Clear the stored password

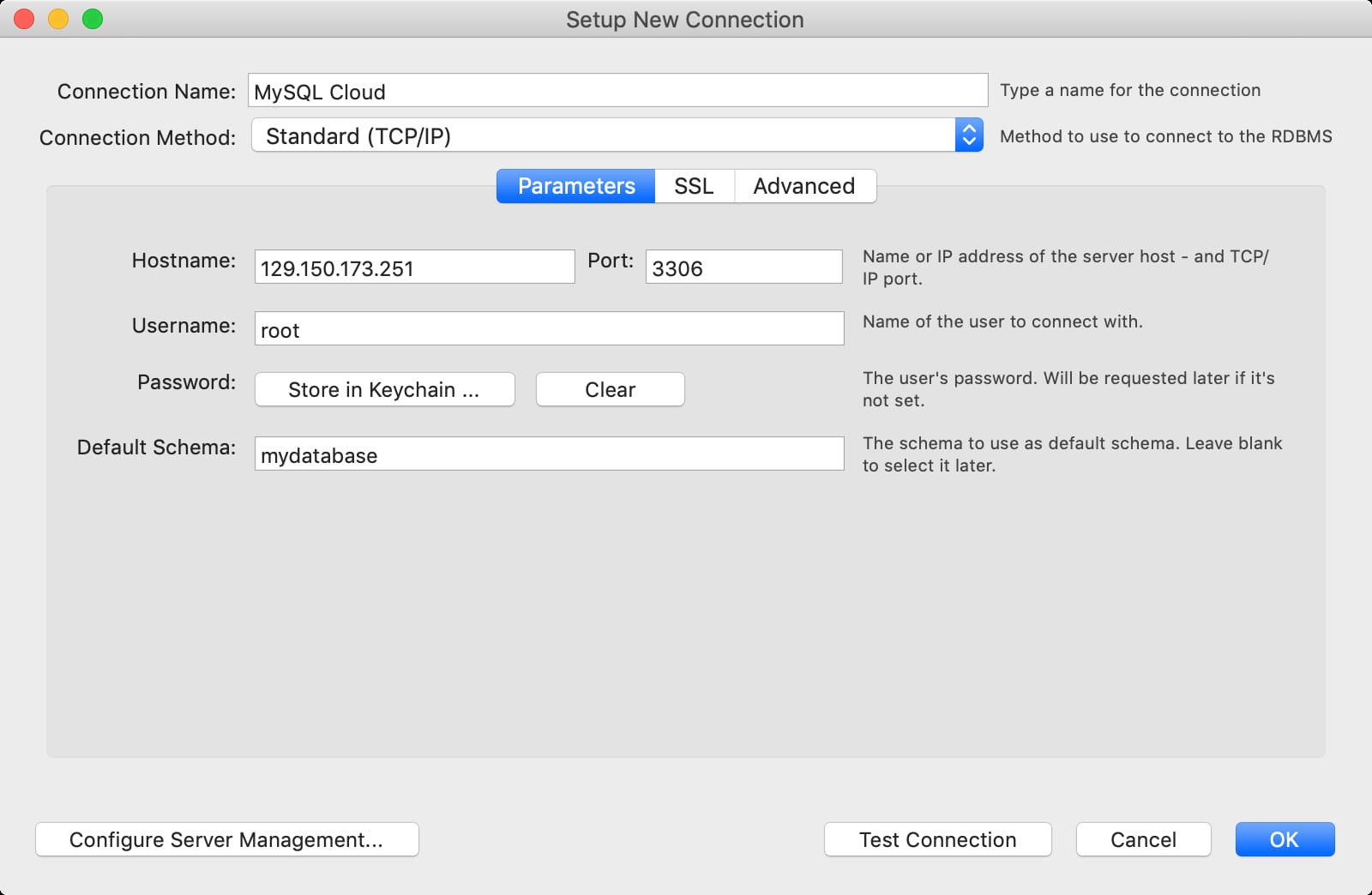(x=610, y=389)
